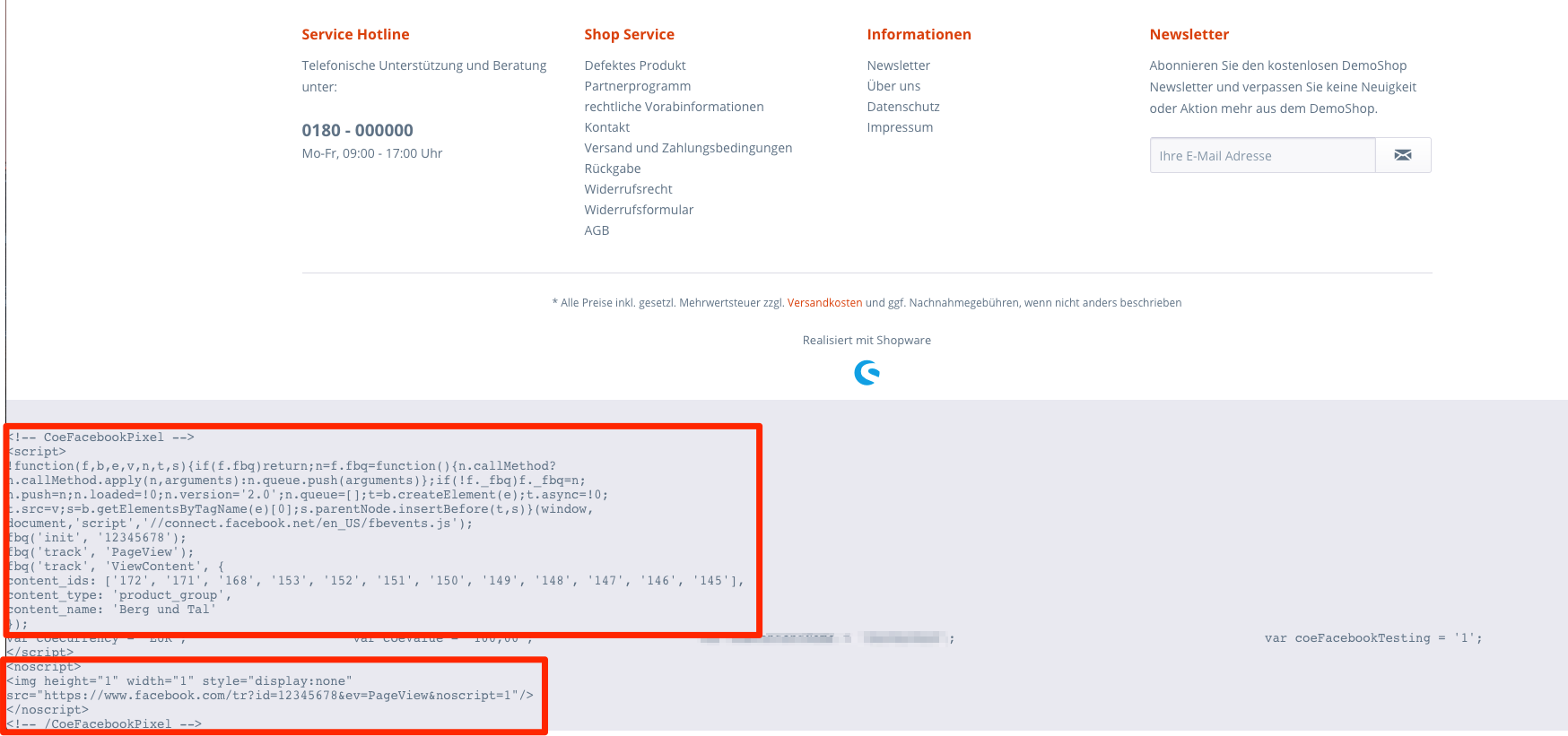Viewport: 1568px width, 736px height.
Task: Click the newsletter envelope submit icon
Action: pyautogui.click(x=1403, y=155)
